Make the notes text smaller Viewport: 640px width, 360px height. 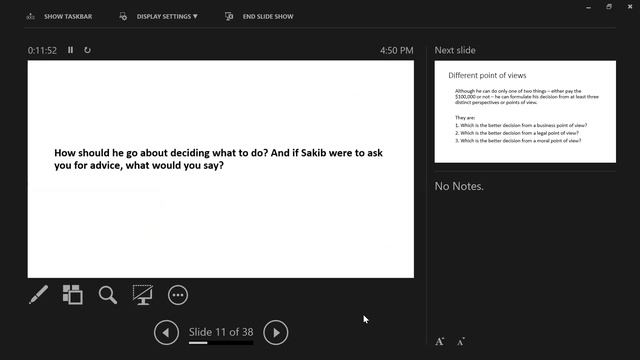point(461,342)
